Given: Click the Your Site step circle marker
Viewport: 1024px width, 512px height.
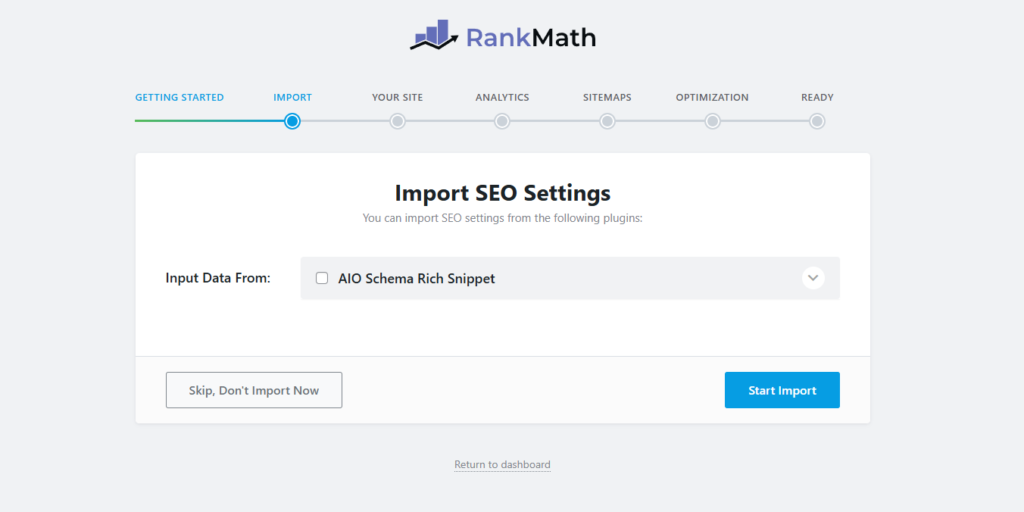Looking at the screenshot, I should click(x=397, y=121).
